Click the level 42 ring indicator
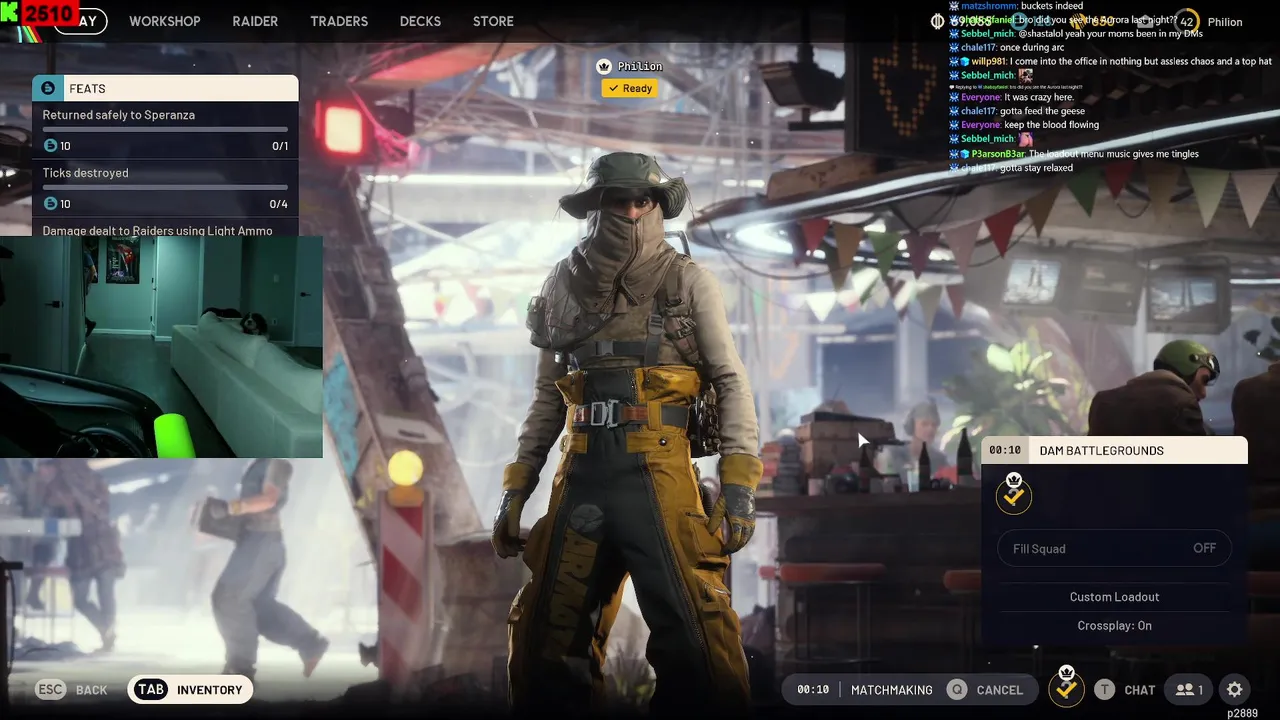The width and height of the screenshot is (1280, 720). click(1186, 21)
